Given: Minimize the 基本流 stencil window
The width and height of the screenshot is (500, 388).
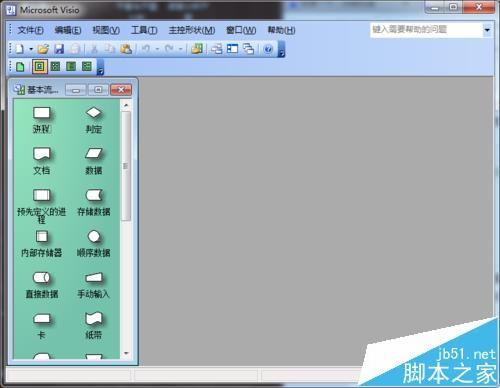Looking at the screenshot, I should (x=76, y=90).
